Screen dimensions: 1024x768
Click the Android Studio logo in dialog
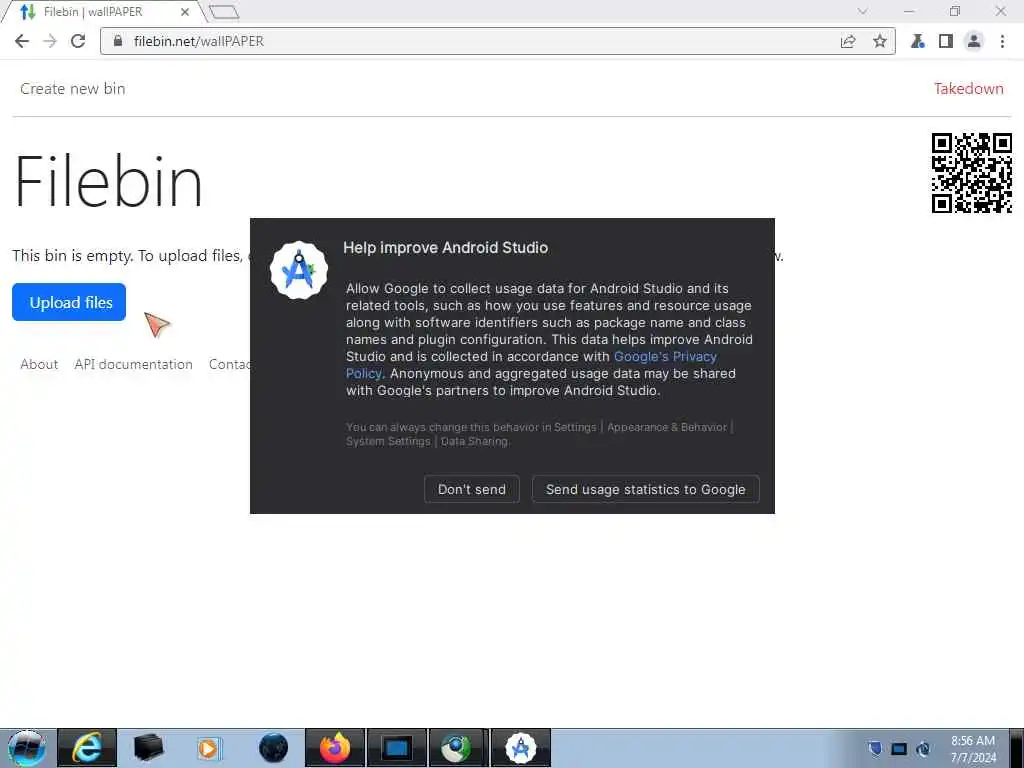point(299,270)
